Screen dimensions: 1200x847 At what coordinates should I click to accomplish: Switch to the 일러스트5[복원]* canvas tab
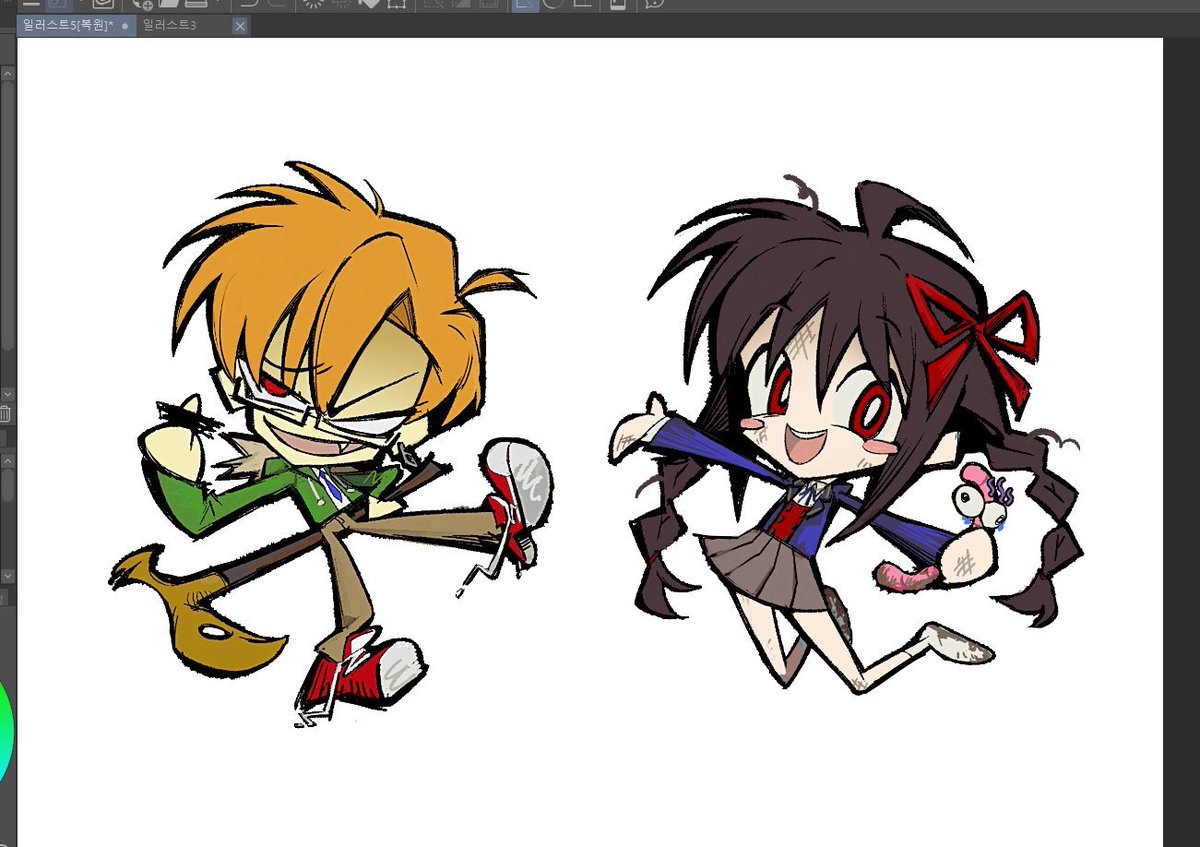[75, 25]
